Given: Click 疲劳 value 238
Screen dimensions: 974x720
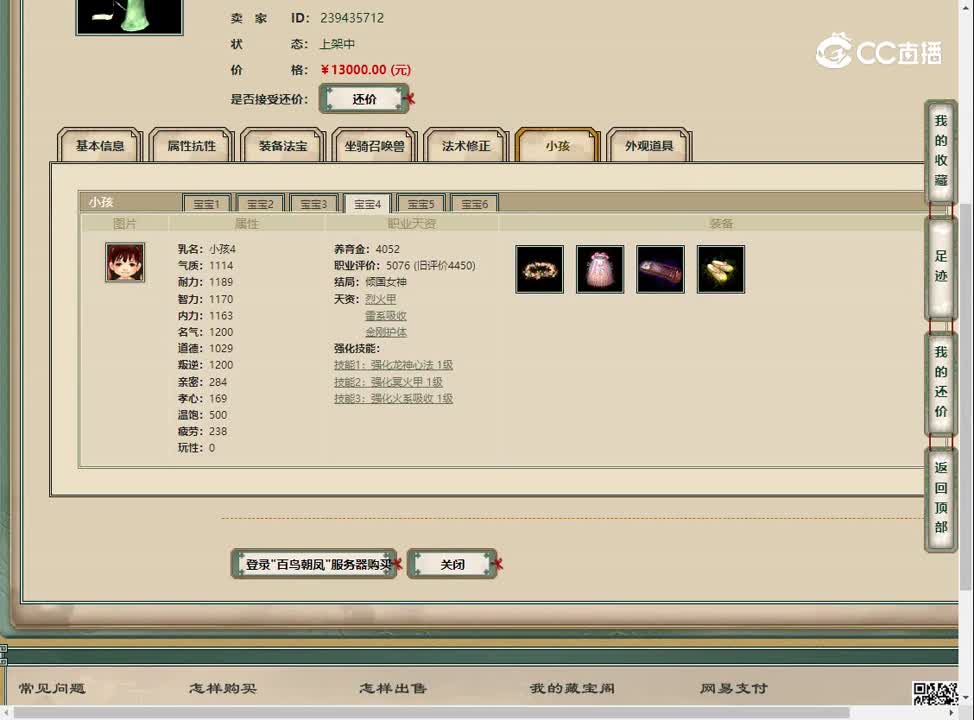Looking at the screenshot, I should (218, 431).
